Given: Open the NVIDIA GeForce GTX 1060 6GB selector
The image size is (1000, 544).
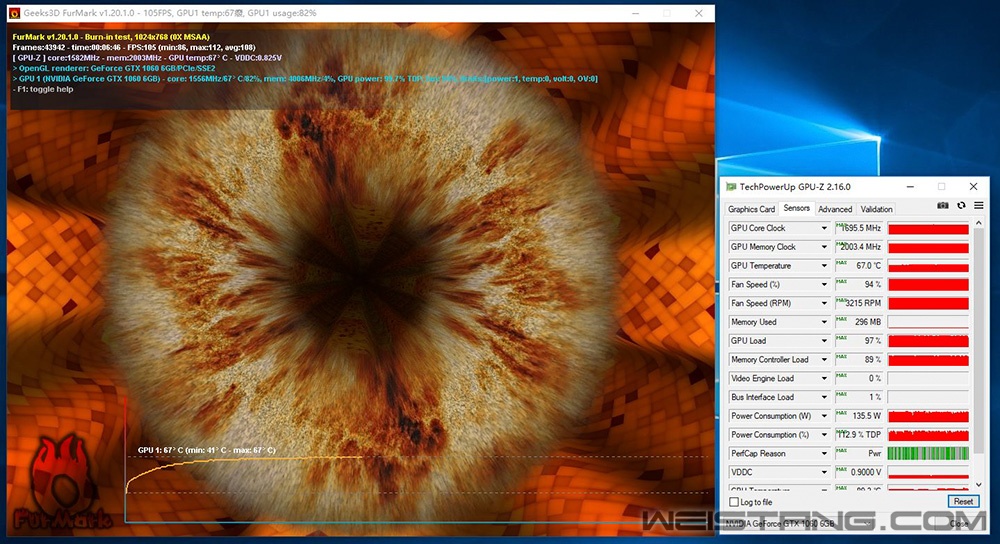Looking at the screenshot, I should click(800, 524).
